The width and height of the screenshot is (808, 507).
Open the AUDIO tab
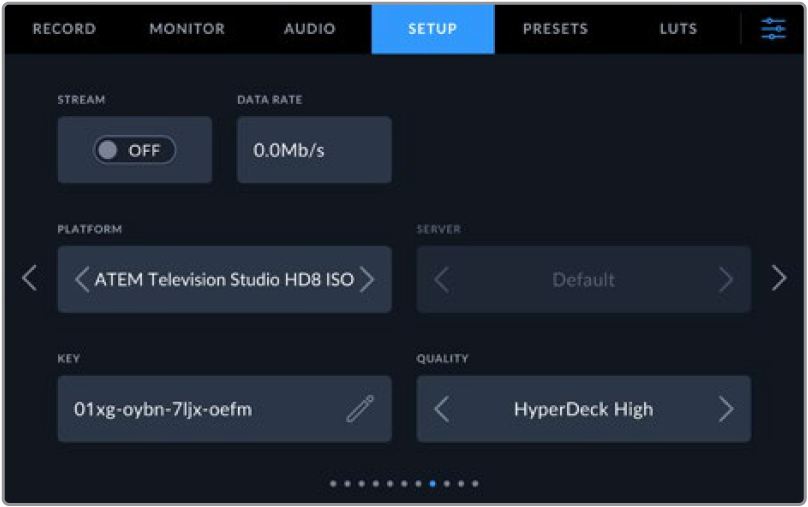[310, 29]
